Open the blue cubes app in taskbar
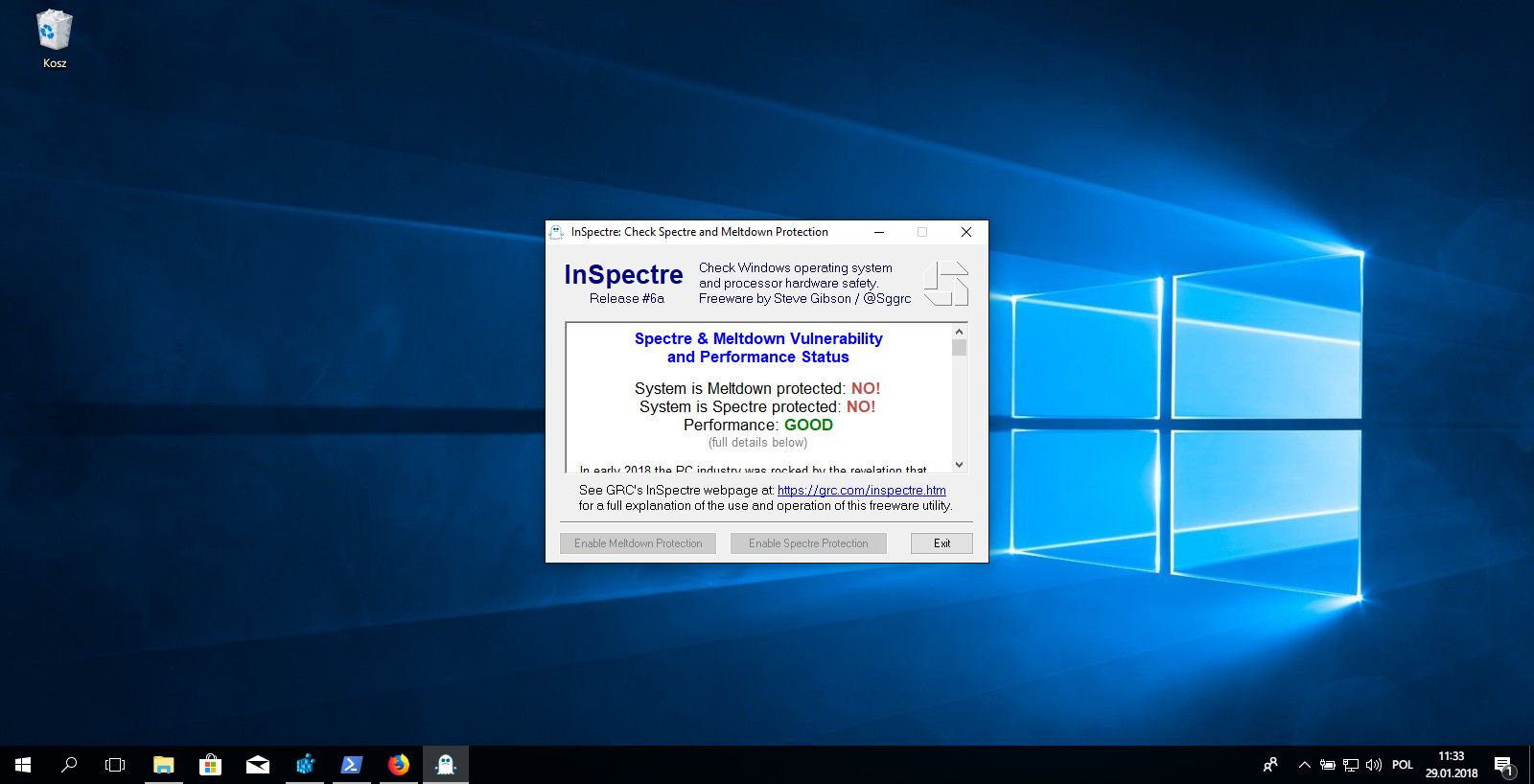Screen dimensions: 1534x784 coord(305,765)
